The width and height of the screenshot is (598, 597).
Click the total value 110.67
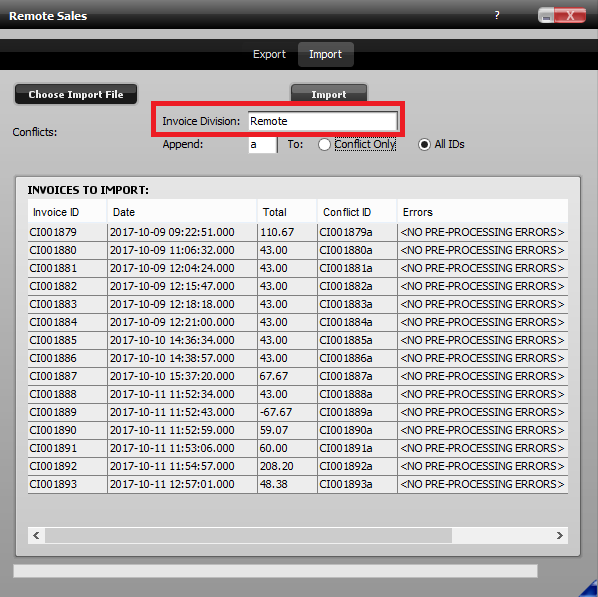(277, 232)
